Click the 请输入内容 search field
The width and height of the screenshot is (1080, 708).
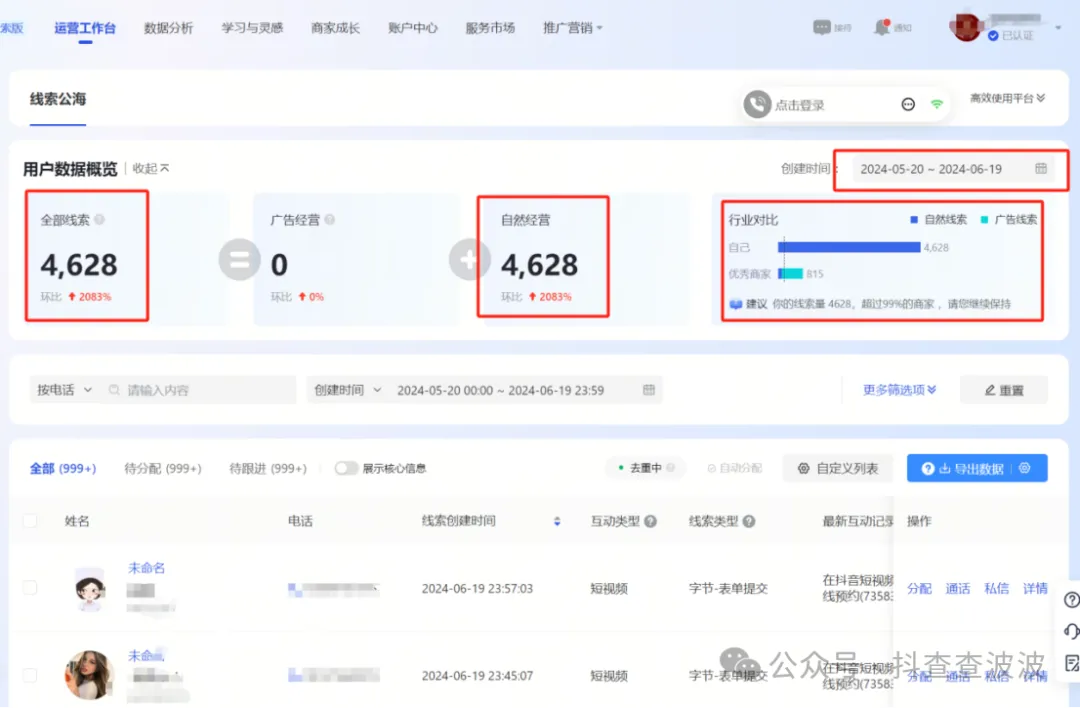(x=205, y=390)
